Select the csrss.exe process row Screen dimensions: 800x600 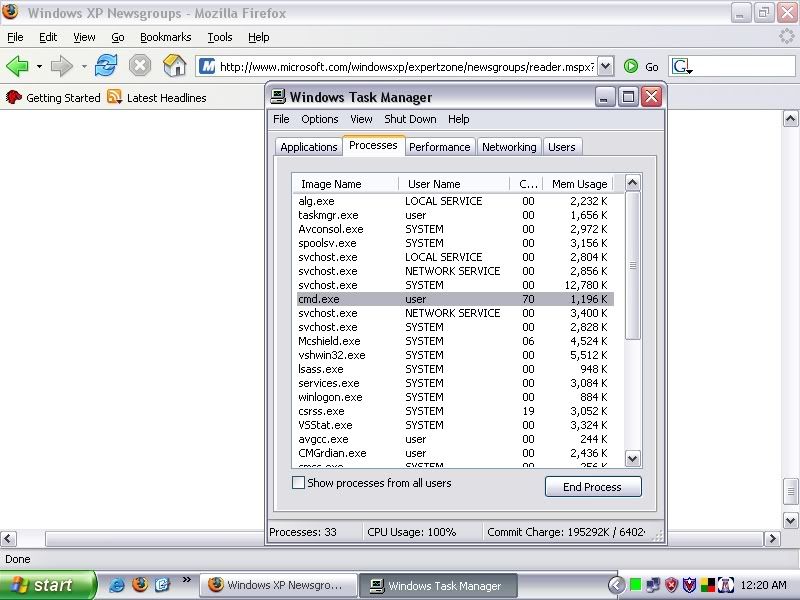pos(455,411)
